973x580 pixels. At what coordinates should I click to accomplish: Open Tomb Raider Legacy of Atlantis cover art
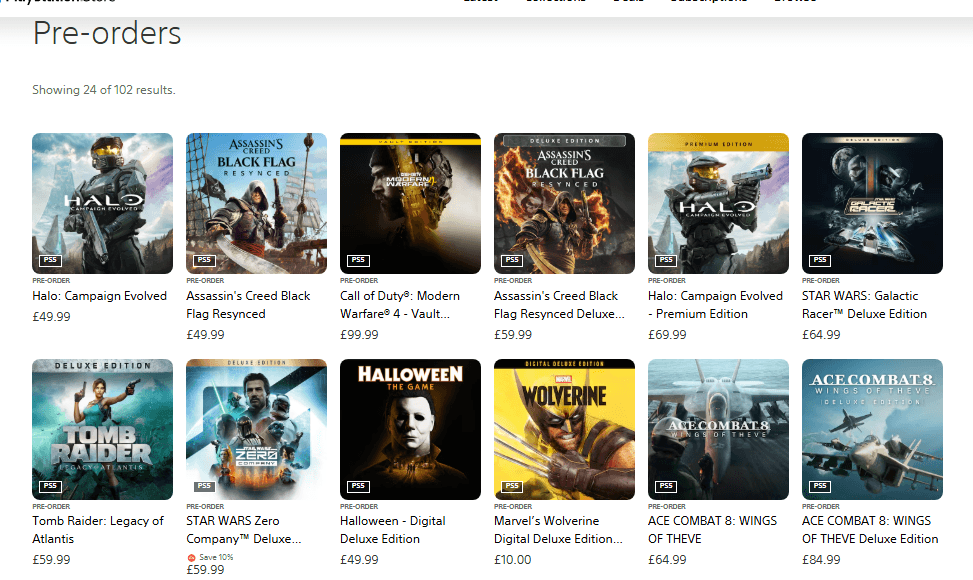[102, 429]
